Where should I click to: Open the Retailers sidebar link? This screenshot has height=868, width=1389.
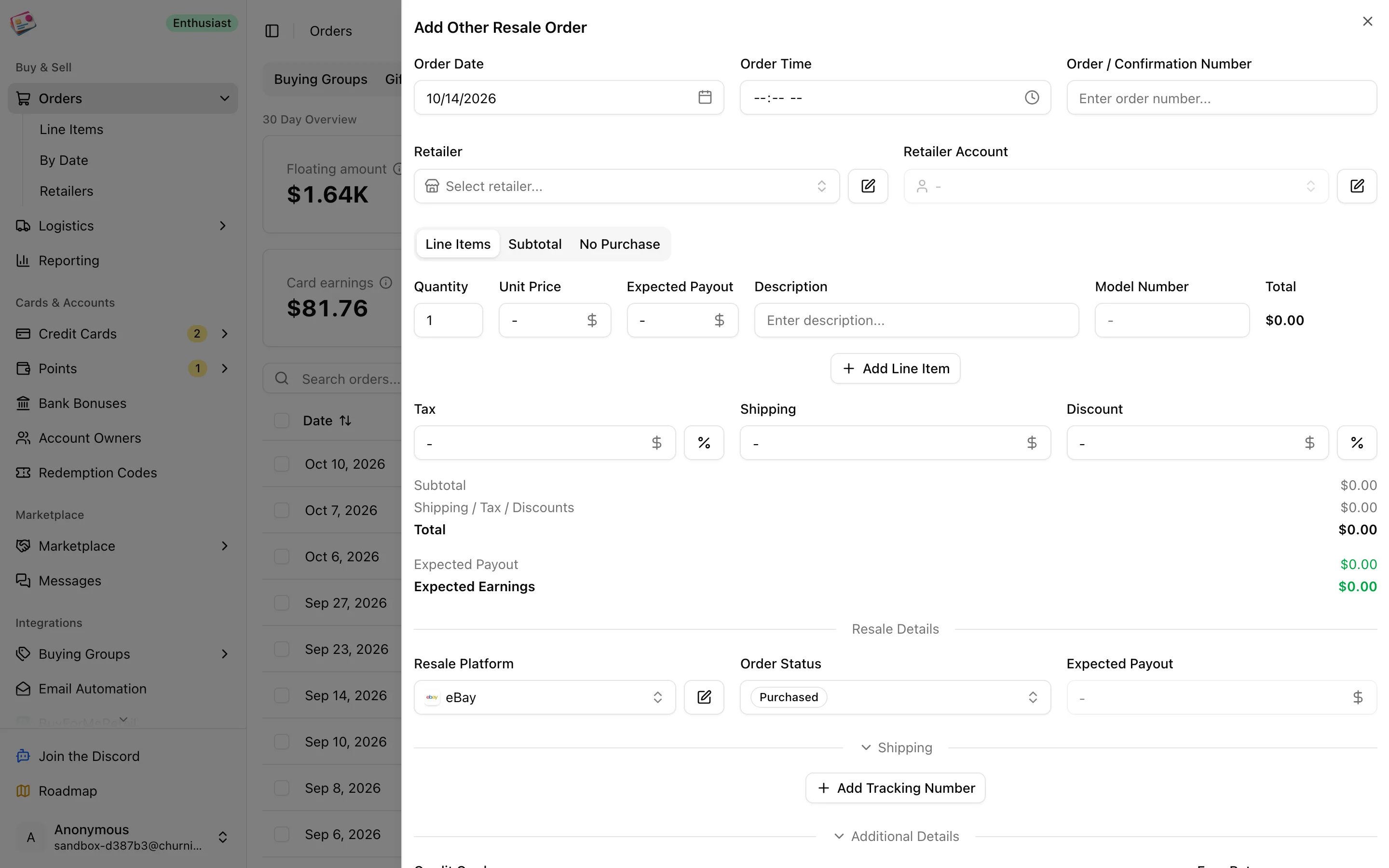[66, 191]
